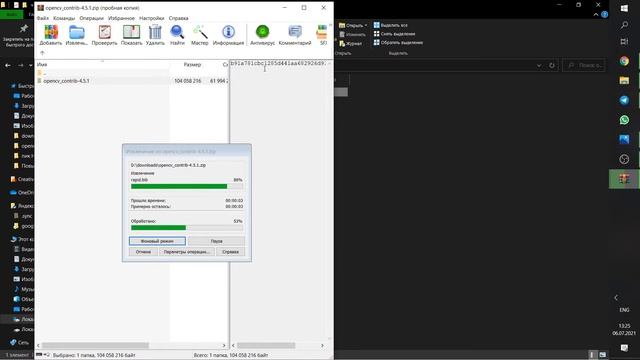Click the Отмена button
This screenshot has width=640, height=360.
(143, 252)
